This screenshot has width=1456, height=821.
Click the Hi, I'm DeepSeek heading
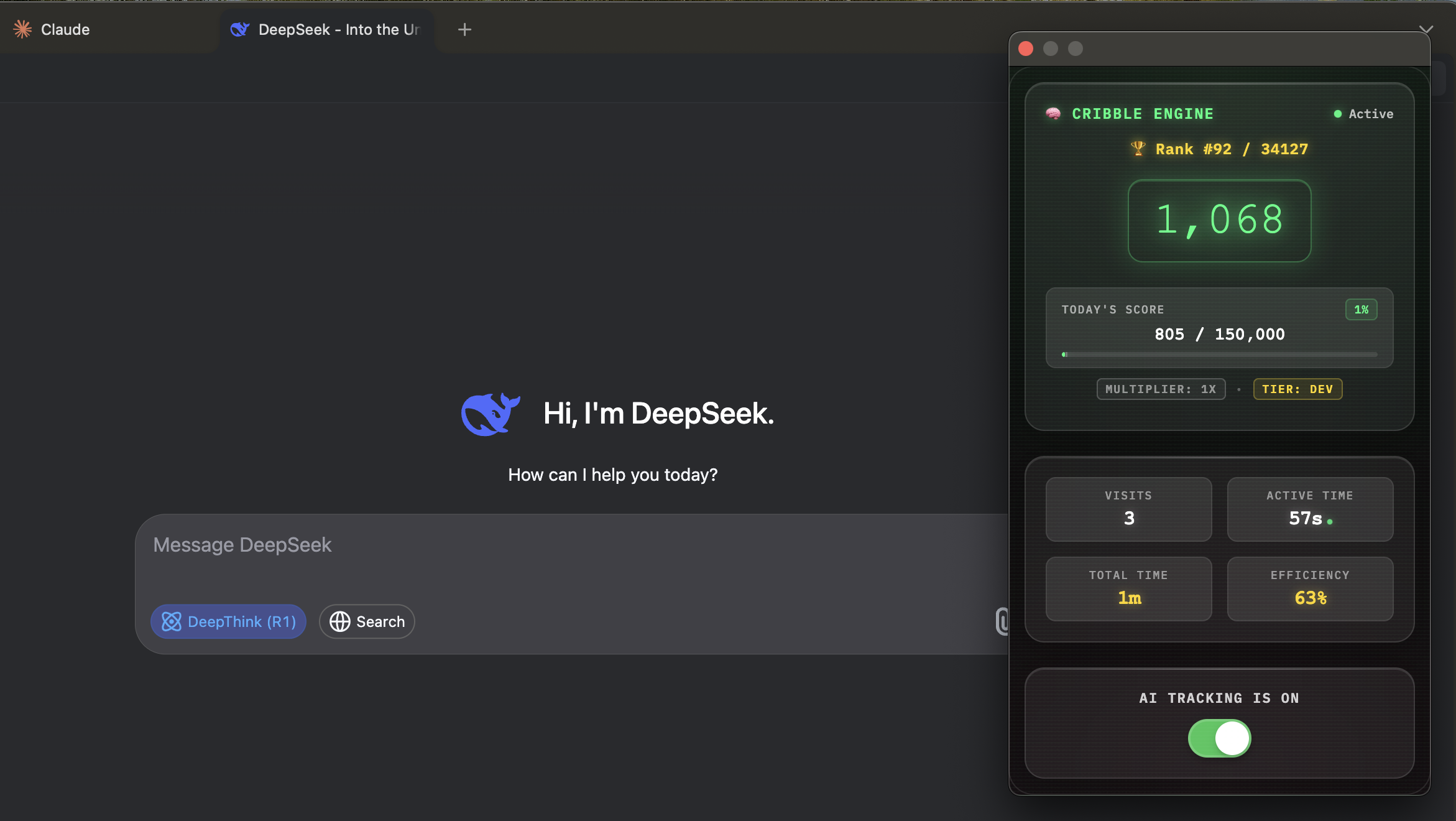point(658,414)
